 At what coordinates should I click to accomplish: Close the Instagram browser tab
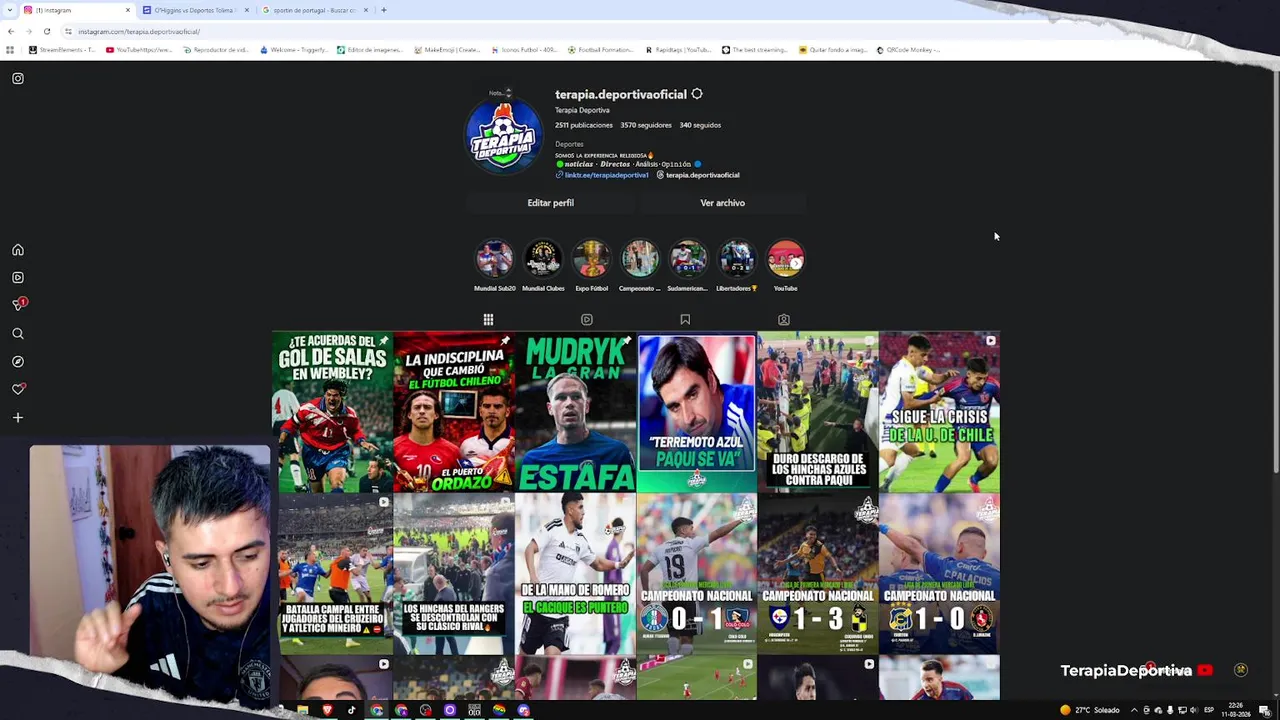tap(128, 10)
